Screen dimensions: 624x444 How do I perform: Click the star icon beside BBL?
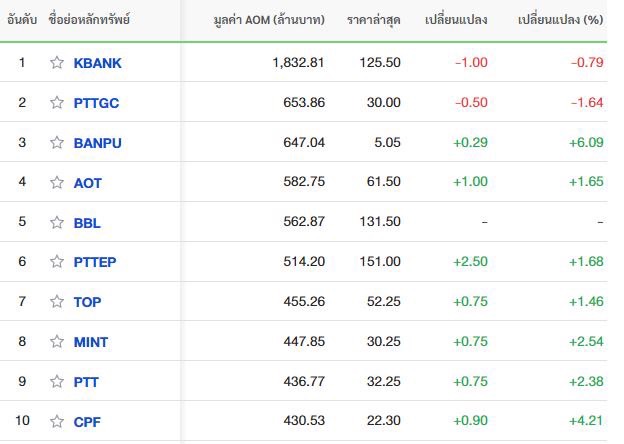[x=57, y=222]
